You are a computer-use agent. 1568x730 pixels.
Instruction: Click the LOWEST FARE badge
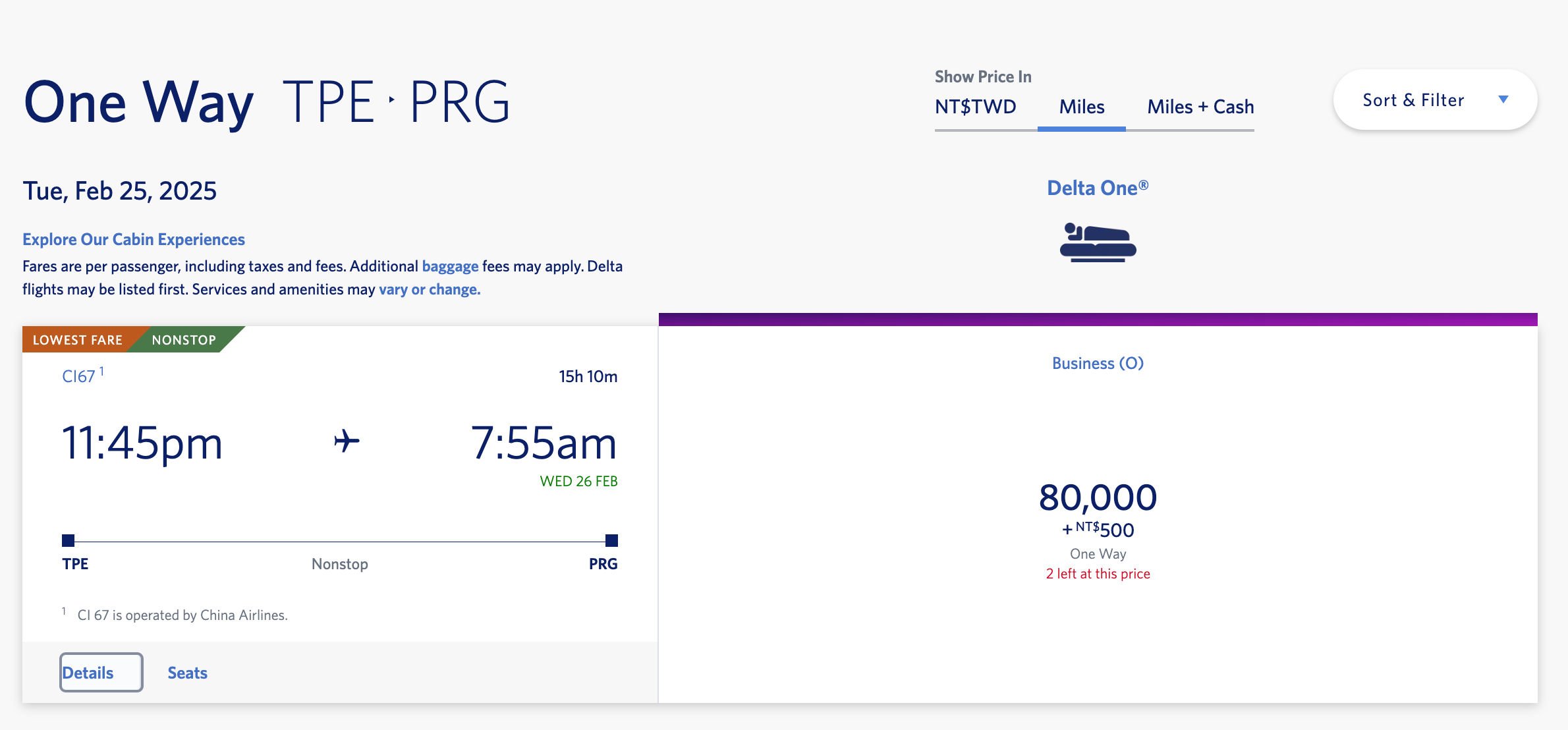click(78, 340)
